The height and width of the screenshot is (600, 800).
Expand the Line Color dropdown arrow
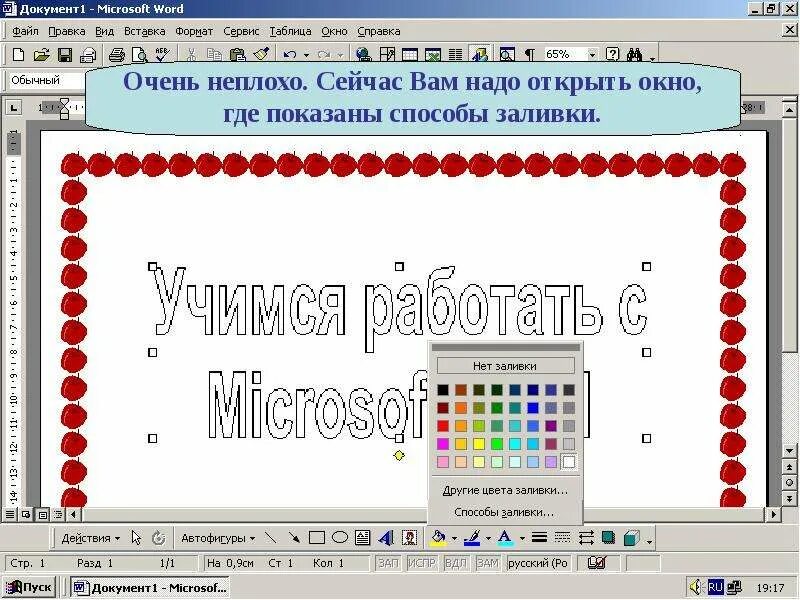[488, 538]
